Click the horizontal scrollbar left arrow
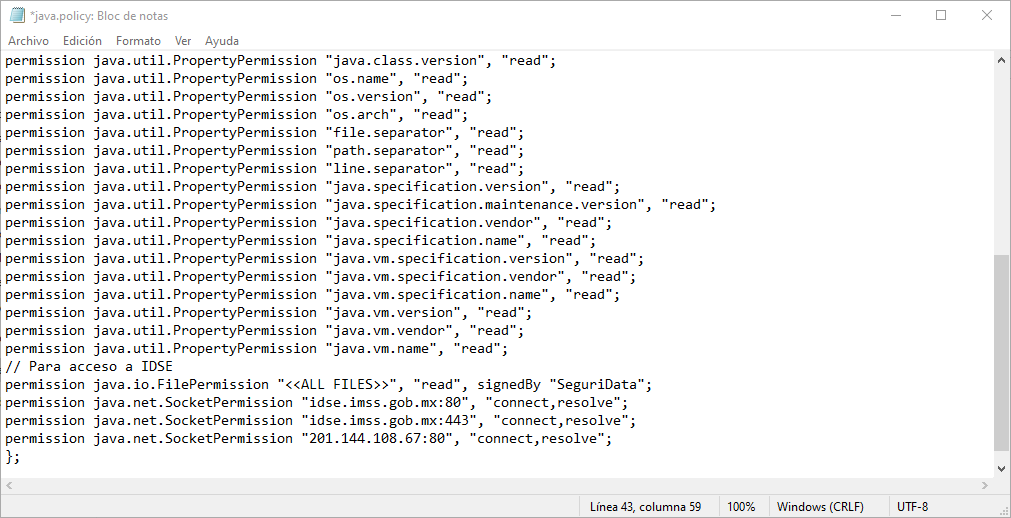This screenshot has width=1011, height=518. (9, 485)
